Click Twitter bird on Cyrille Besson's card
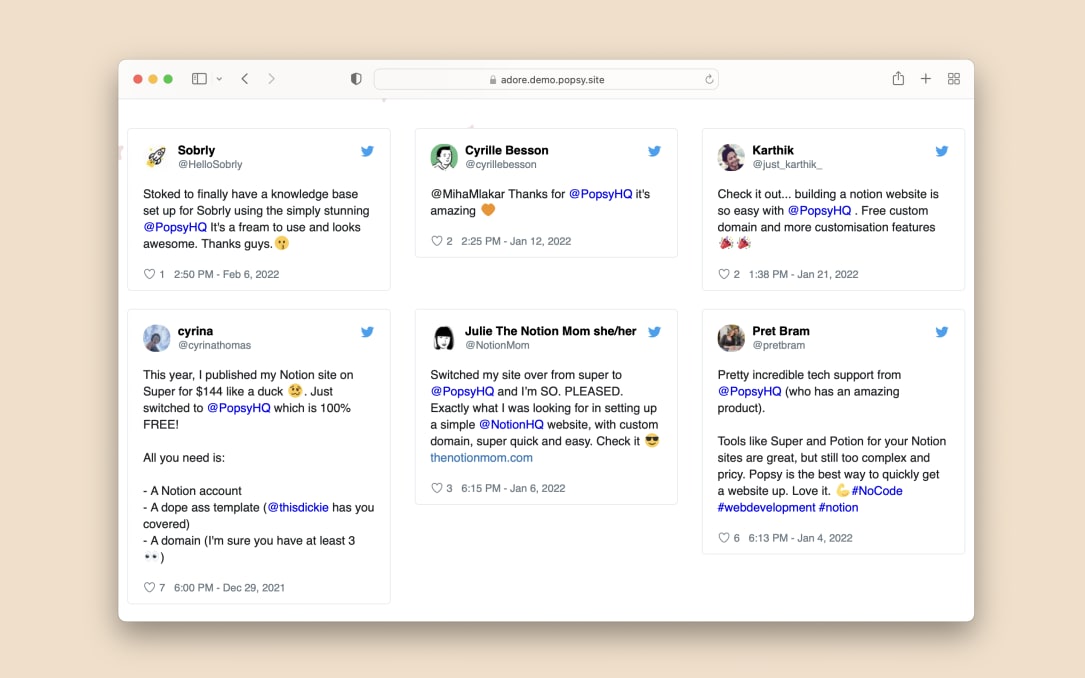1085x678 pixels. pyautogui.click(x=655, y=151)
